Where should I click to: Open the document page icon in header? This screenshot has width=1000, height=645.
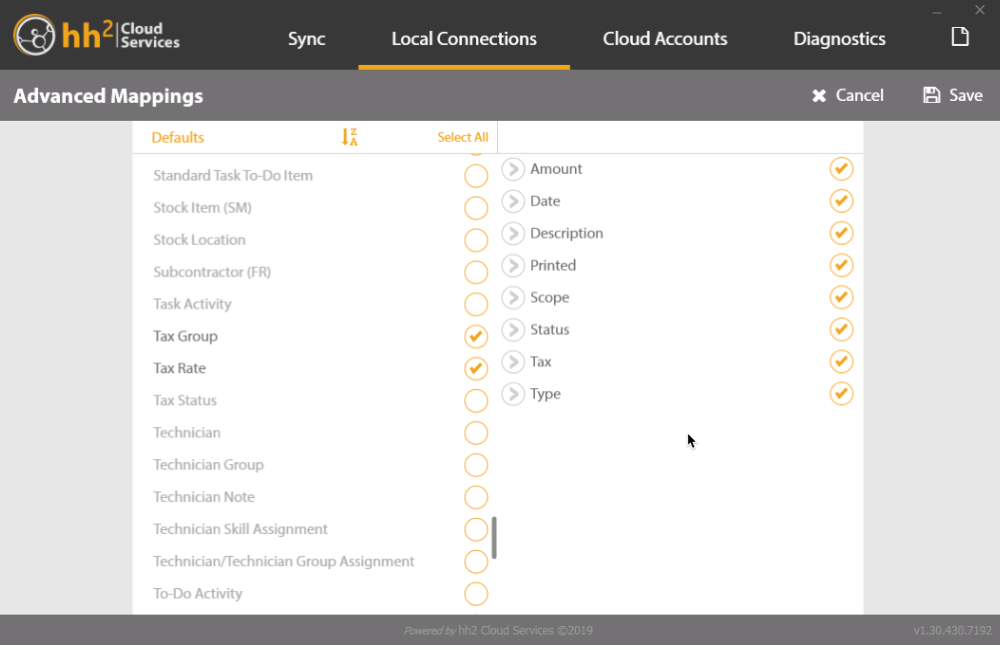(960, 36)
